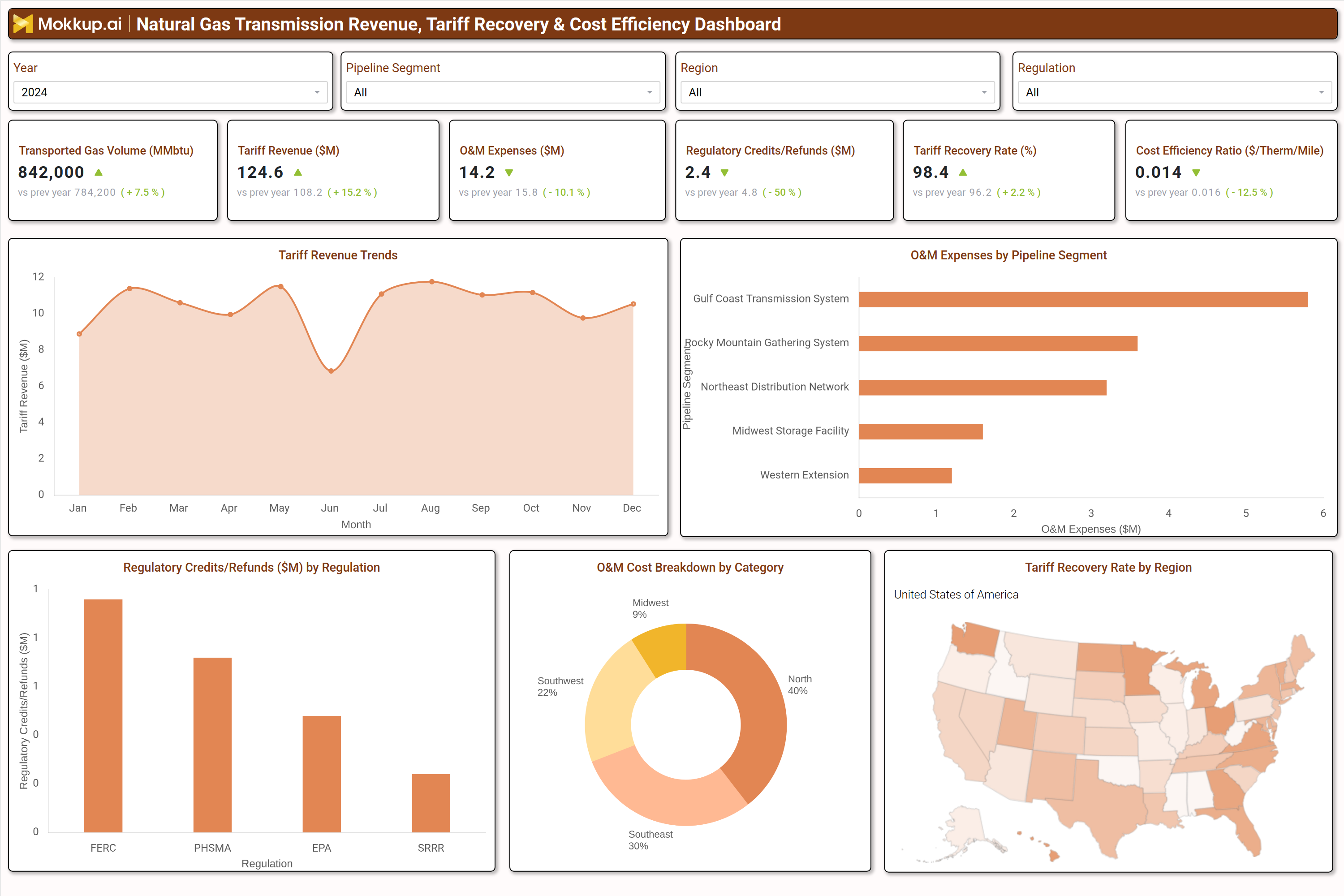Click the Dec data point on revenue trend
The width and height of the screenshot is (1344, 896).
[633, 304]
